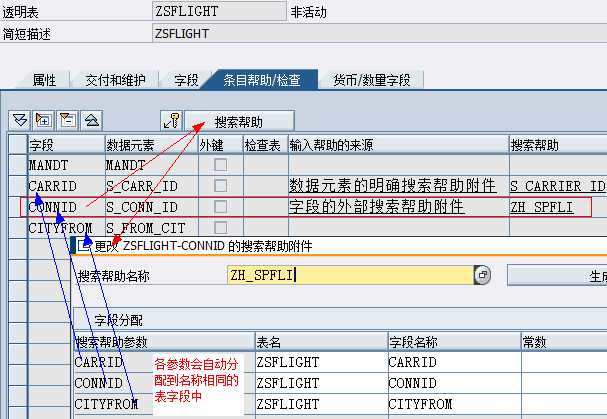
Task: Click the expand all rows toolbar icon
Action: [x=43, y=120]
